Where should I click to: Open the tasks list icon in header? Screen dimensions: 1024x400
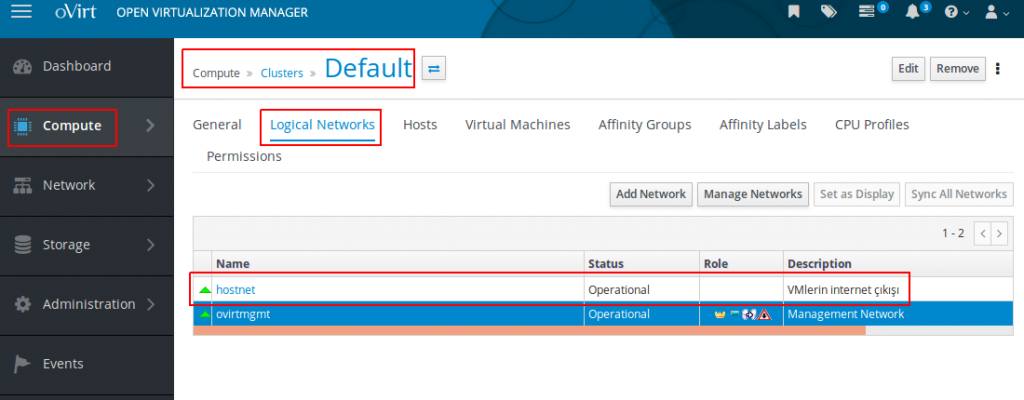[x=867, y=12]
